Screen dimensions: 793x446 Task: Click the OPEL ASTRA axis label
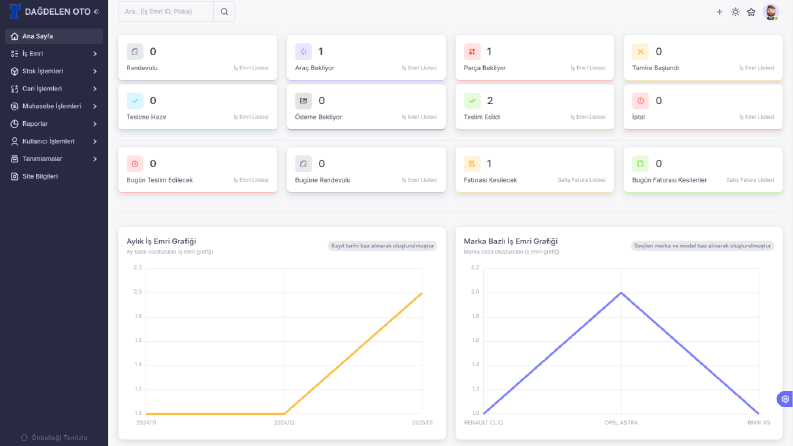click(x=621, y=423)
